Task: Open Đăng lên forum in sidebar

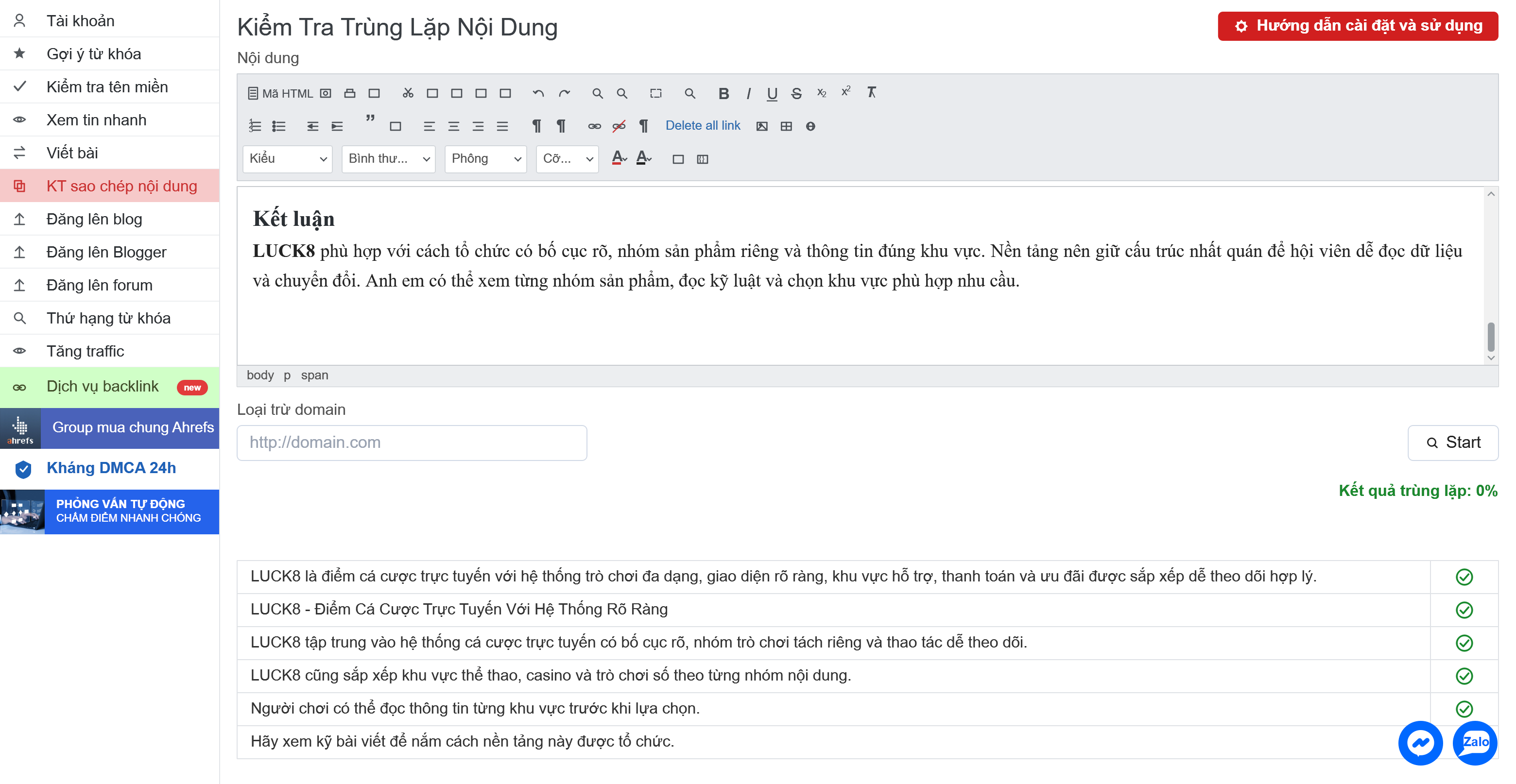Action: tap(109, 285)
